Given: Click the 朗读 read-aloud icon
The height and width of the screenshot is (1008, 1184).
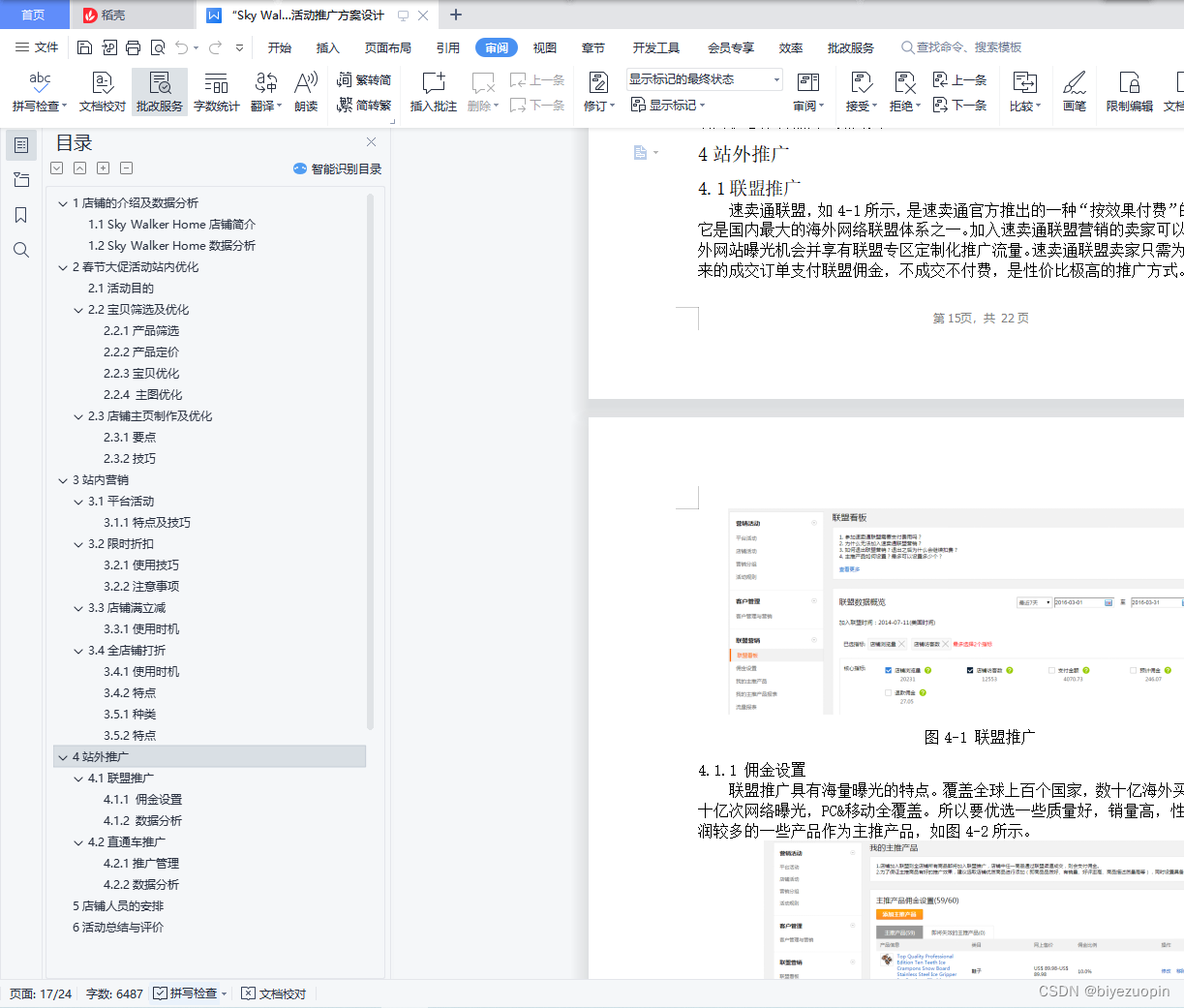Looking at the screenshot, I should 306,92.
